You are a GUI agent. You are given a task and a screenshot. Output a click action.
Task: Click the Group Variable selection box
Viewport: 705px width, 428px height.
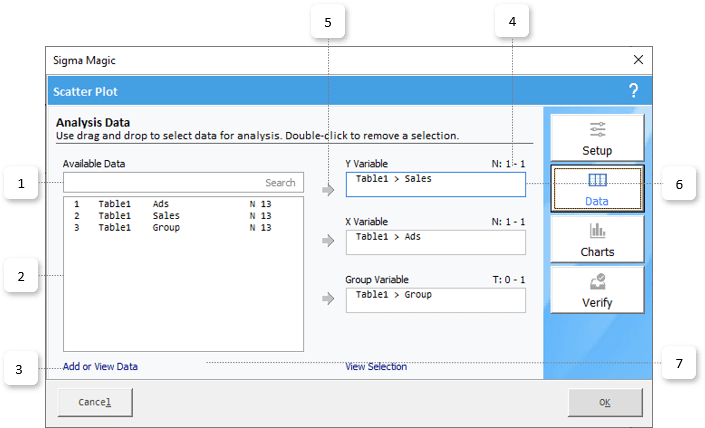436,300
